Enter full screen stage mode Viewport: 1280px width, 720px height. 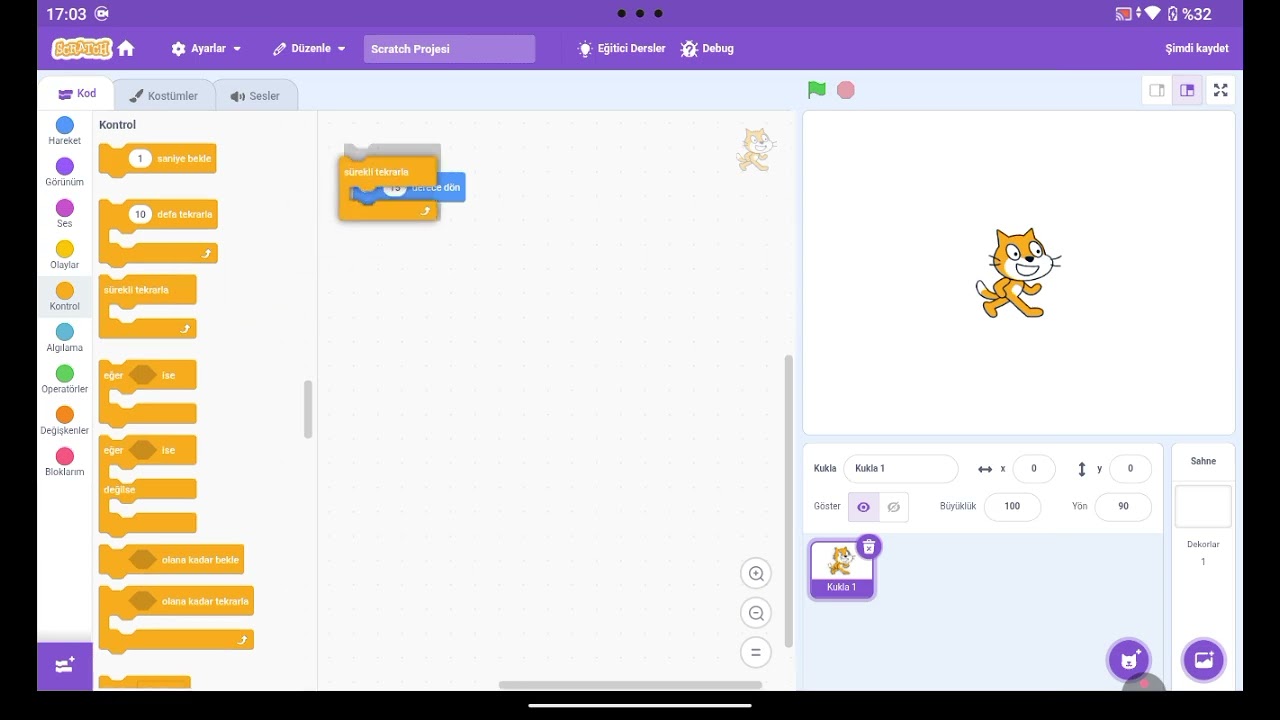(x=1221, y=90)
